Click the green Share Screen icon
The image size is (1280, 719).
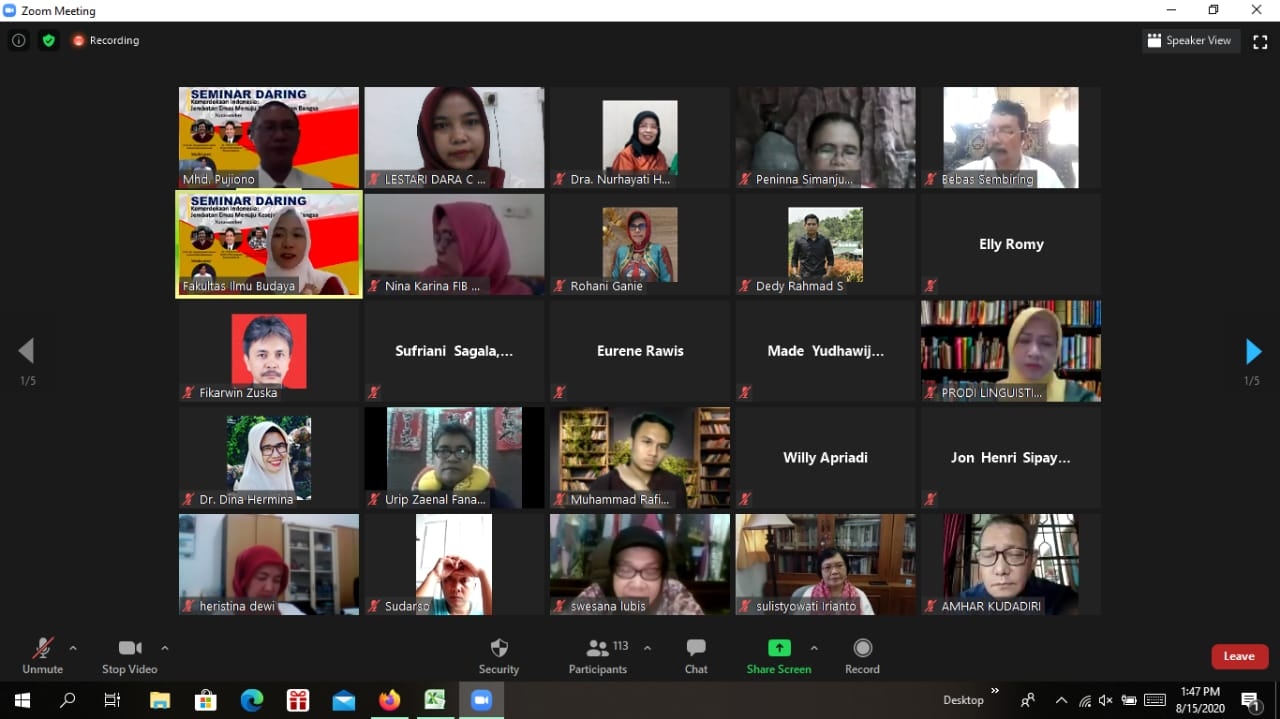point(778,648)
